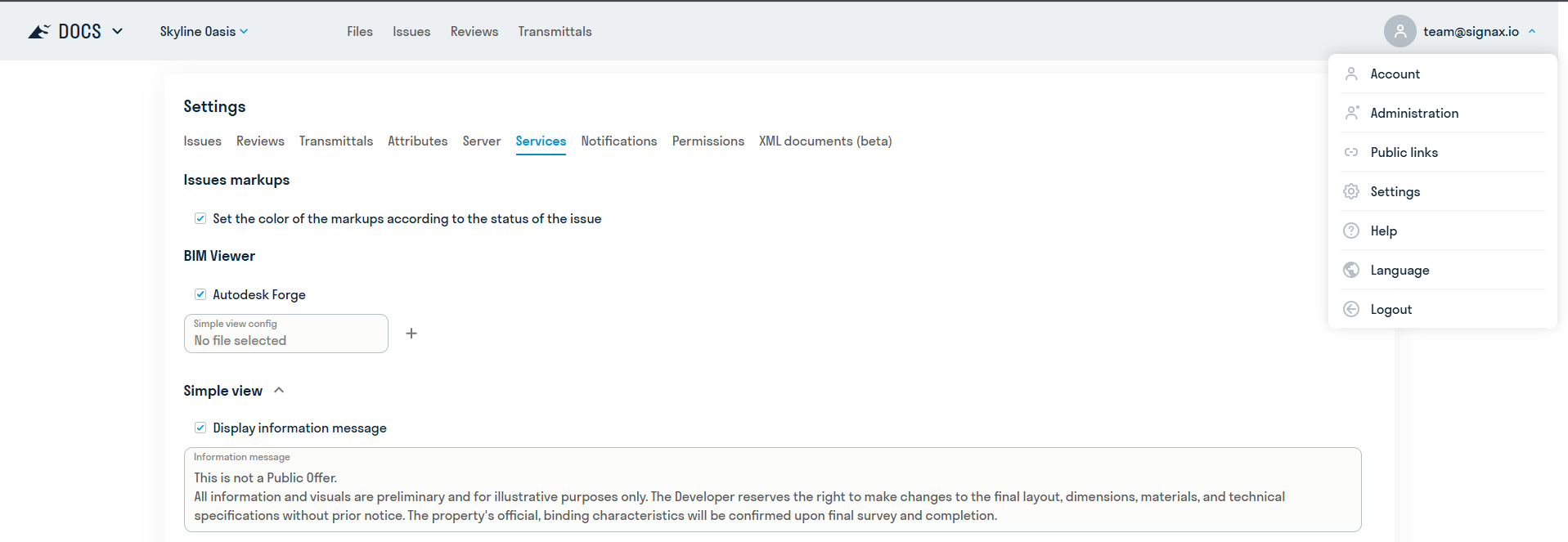Open Files in the top navigation
The height and width of the screenshot is (542, 1568).
[x=360, y=31]
